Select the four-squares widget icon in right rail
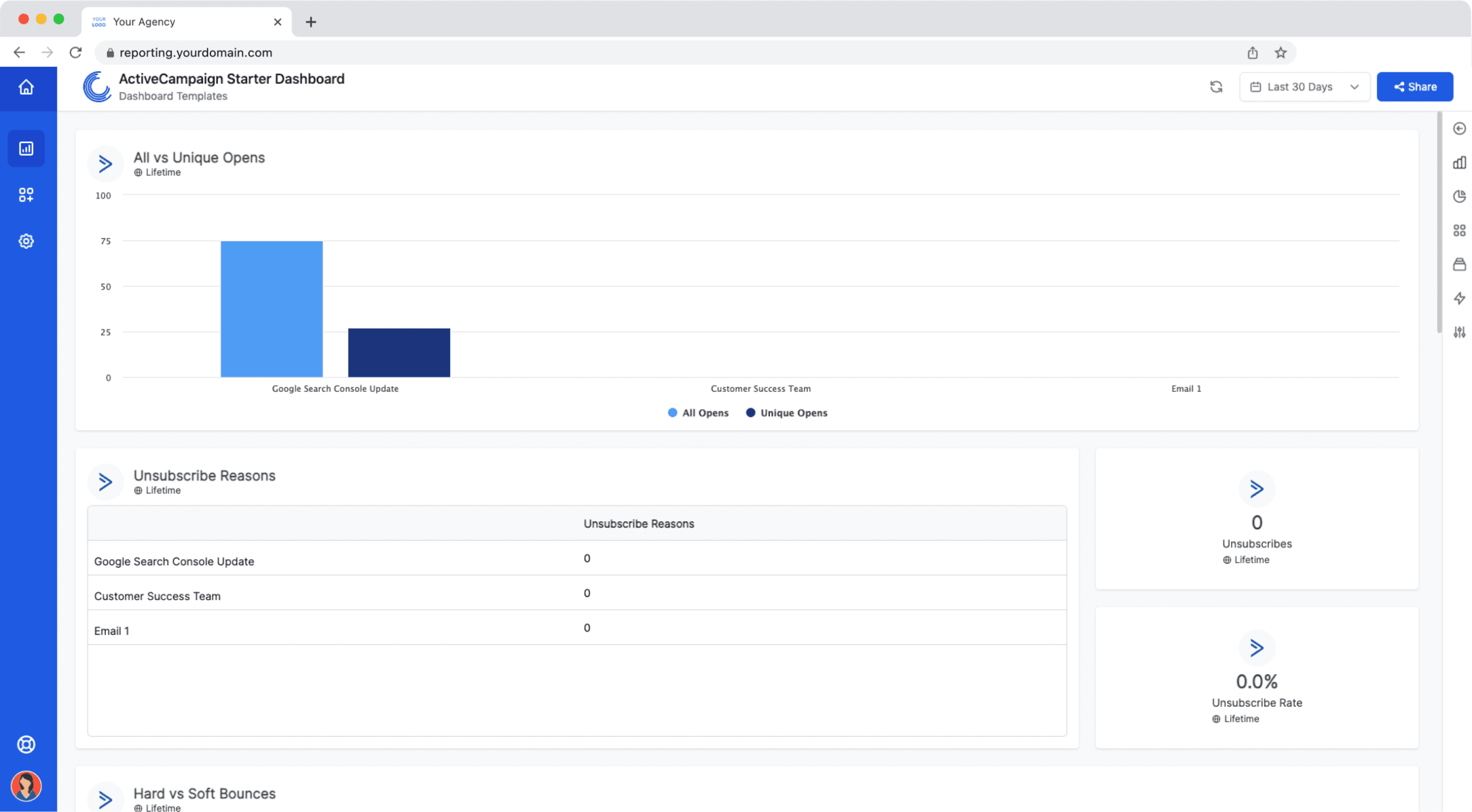 (1459, 230)
